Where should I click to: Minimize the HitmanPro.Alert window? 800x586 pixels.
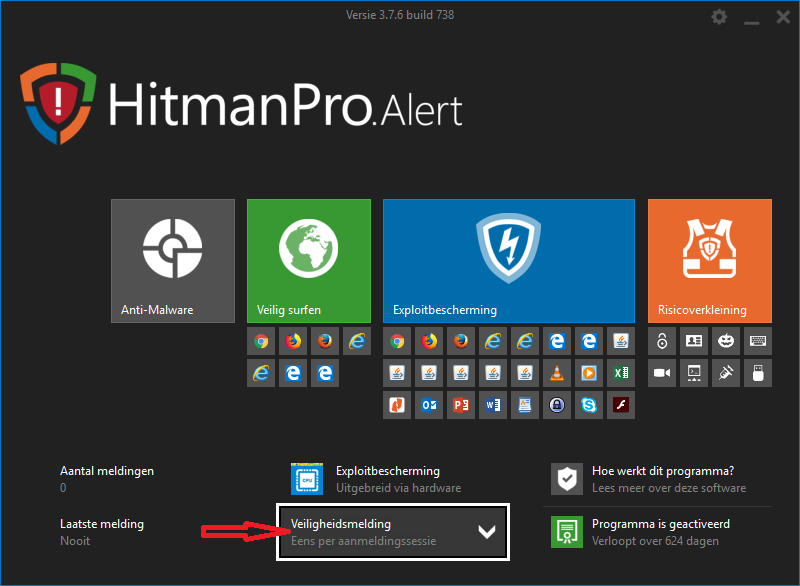point(751,22)
